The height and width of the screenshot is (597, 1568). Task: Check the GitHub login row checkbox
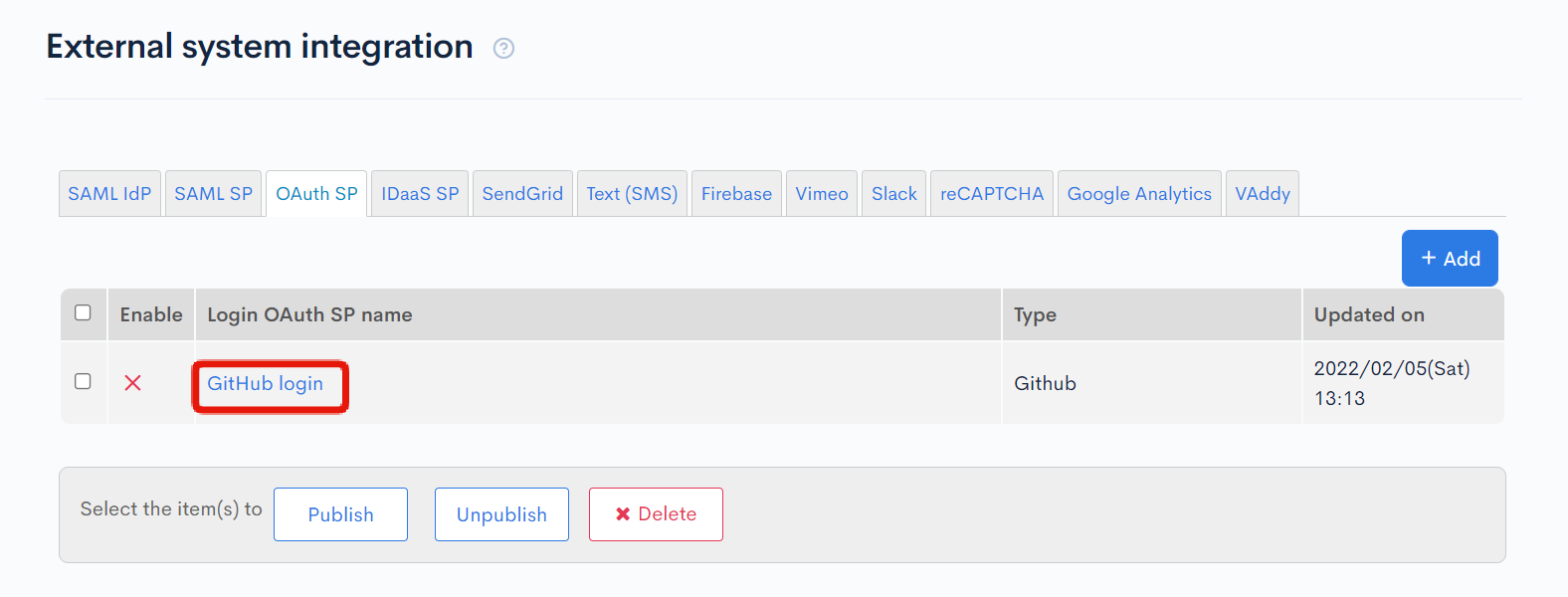[83, 381]
